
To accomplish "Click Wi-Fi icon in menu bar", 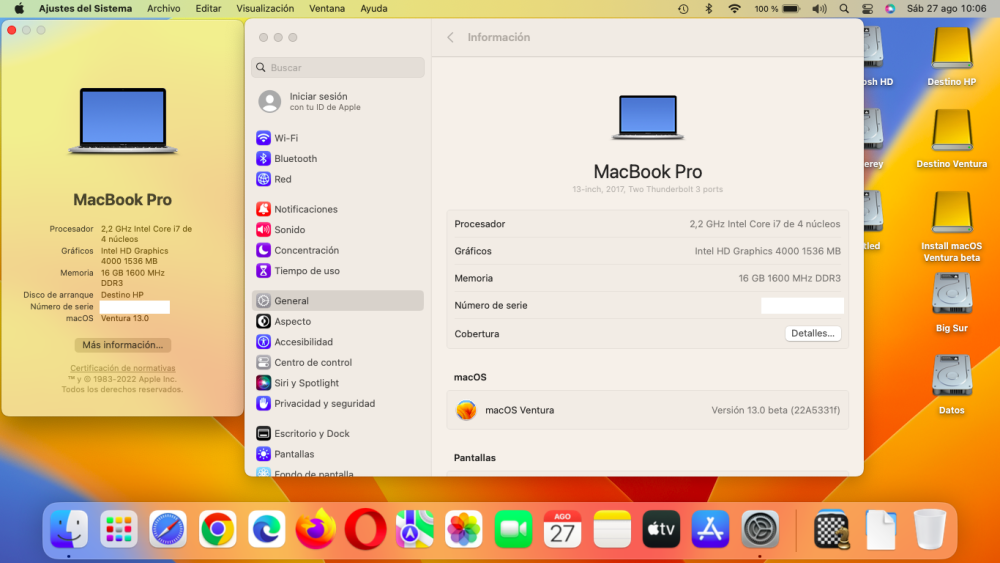I will pyautogui.click(x=735, y=9).
